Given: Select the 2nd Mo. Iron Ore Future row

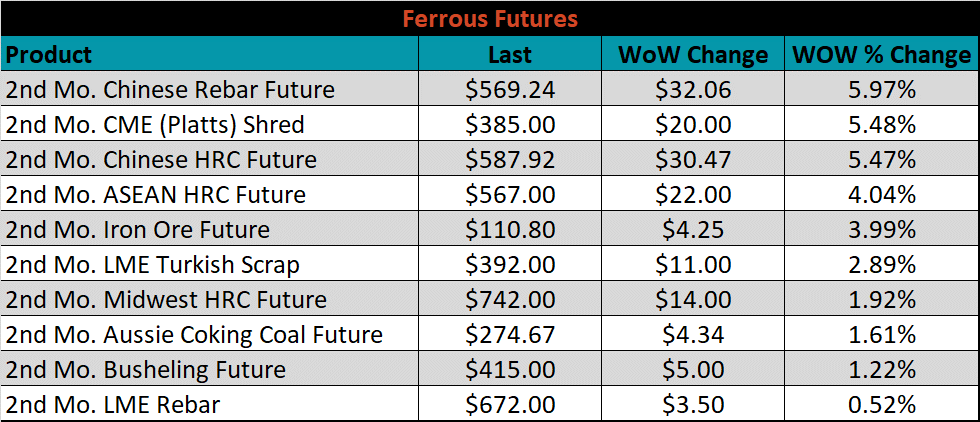Looking at the screenshot, I should point(490,229).
